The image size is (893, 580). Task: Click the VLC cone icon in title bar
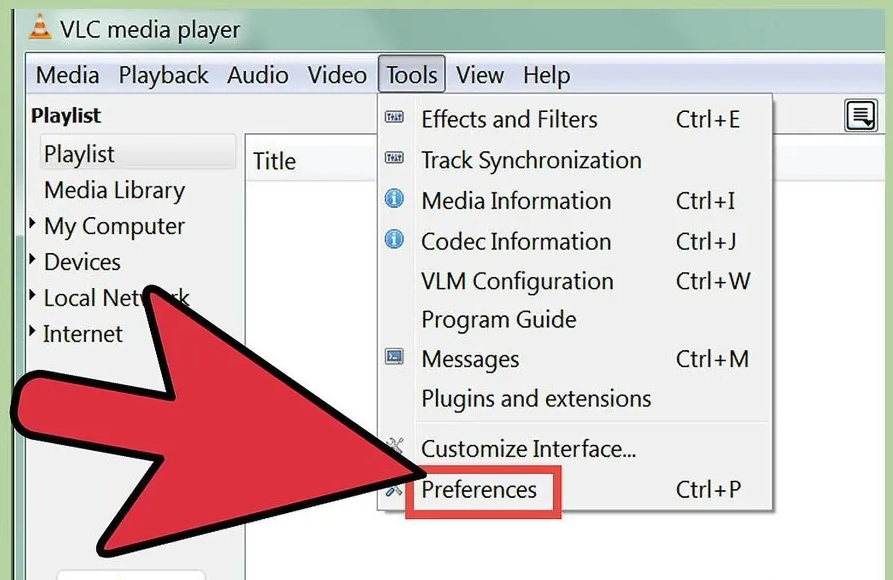tap(38, 28)
